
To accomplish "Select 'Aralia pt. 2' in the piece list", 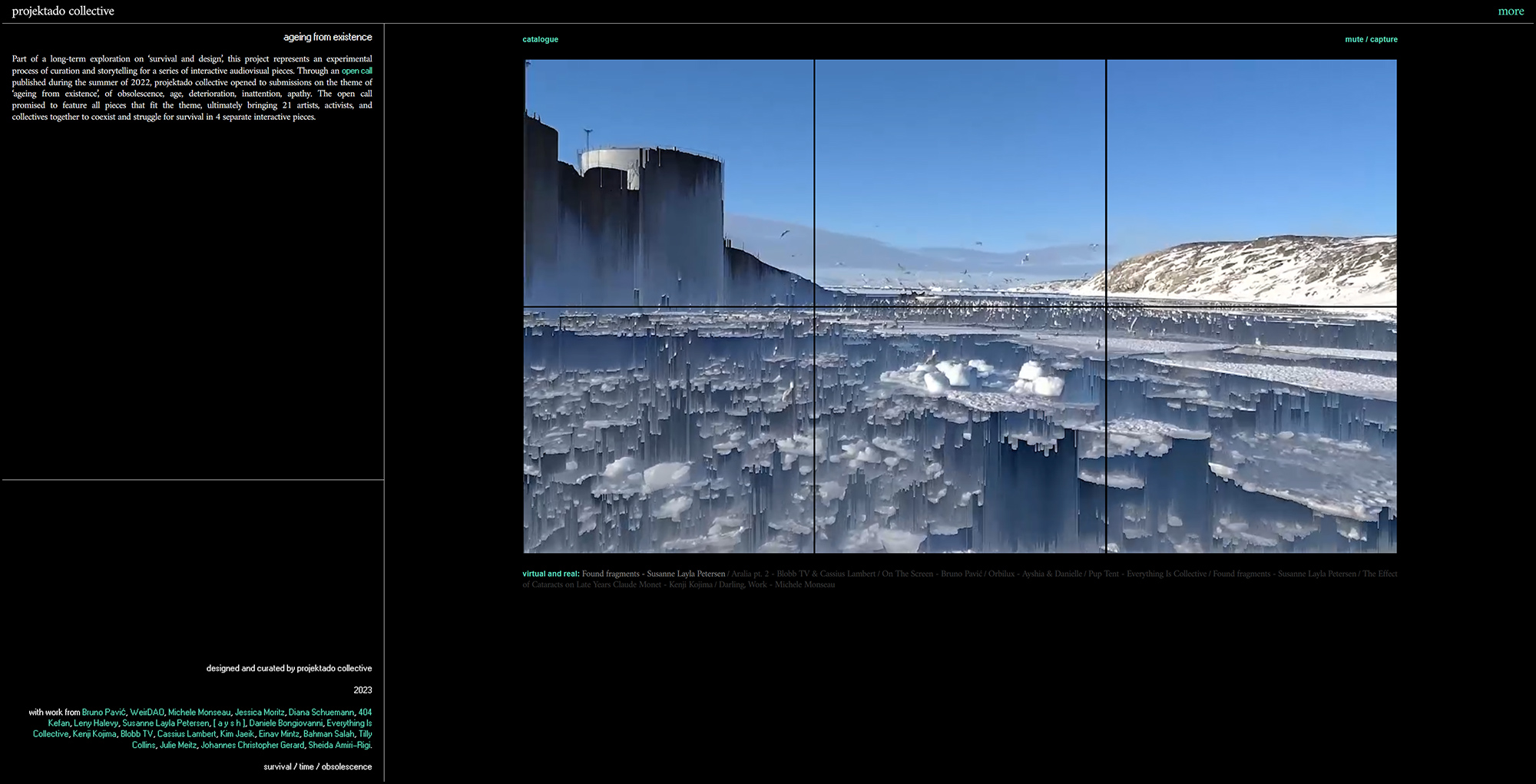I will pos(750,574).
